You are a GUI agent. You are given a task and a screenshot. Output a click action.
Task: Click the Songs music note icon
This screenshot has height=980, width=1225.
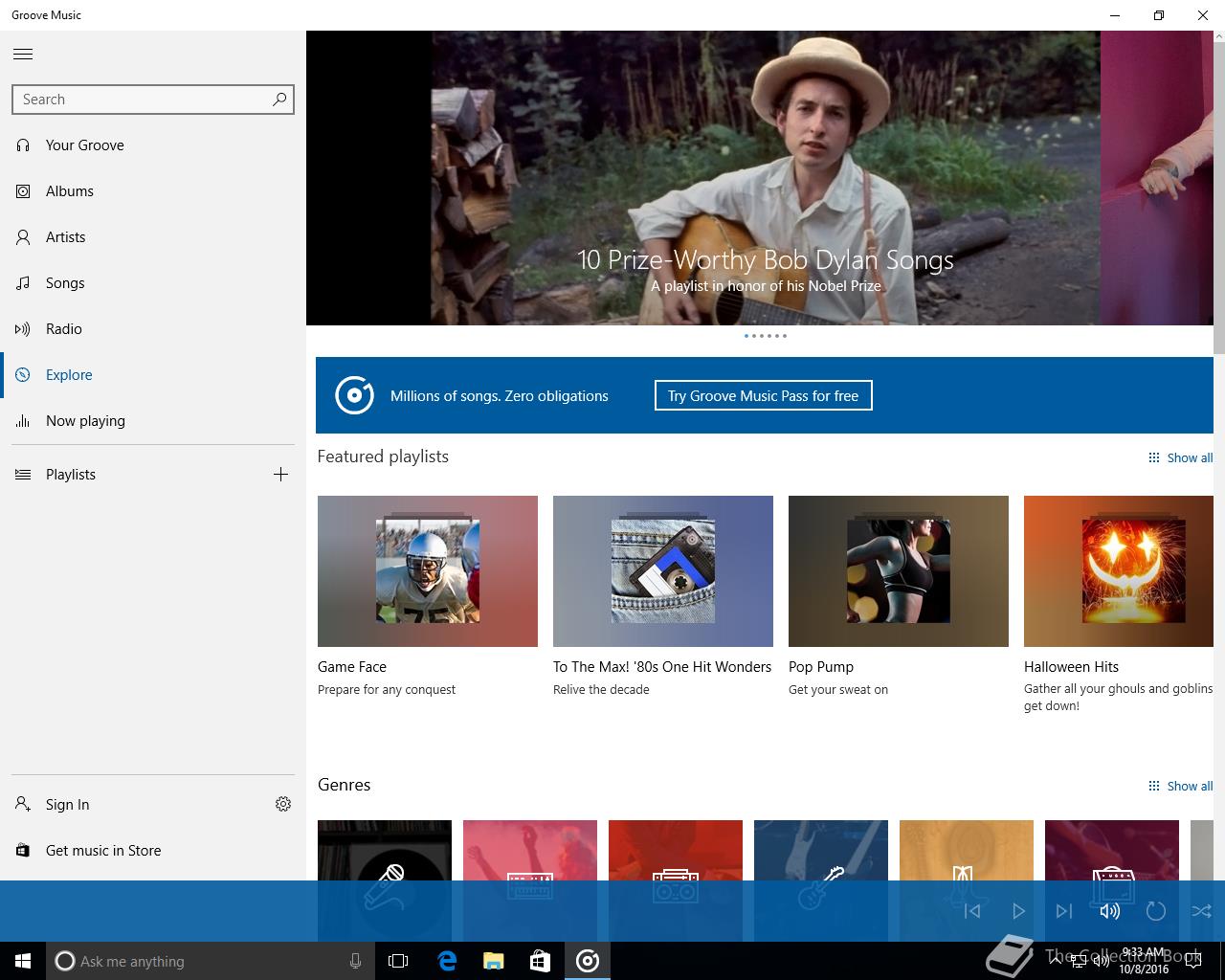23,283
